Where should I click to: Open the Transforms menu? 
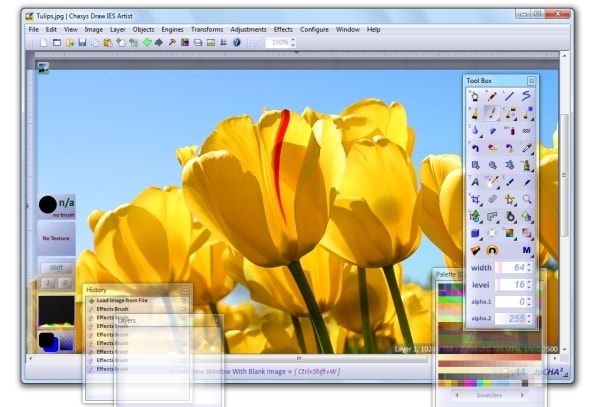(207, 29)
